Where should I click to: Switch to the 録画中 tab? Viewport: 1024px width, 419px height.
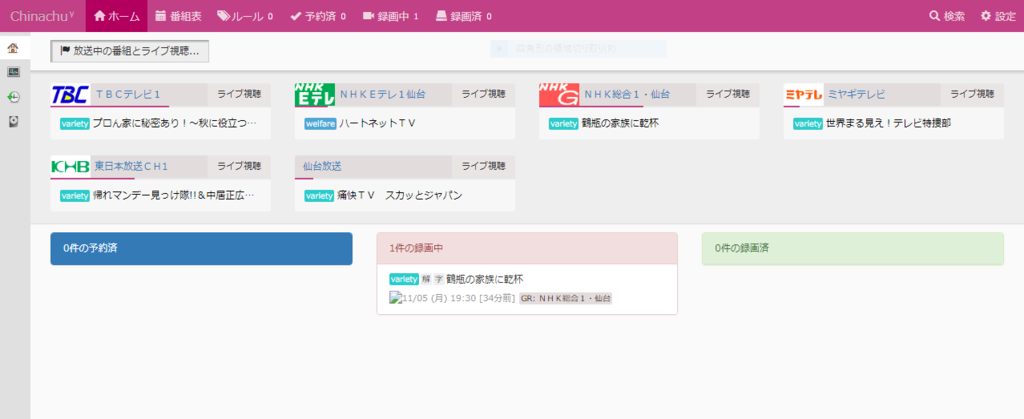(391, 16)
